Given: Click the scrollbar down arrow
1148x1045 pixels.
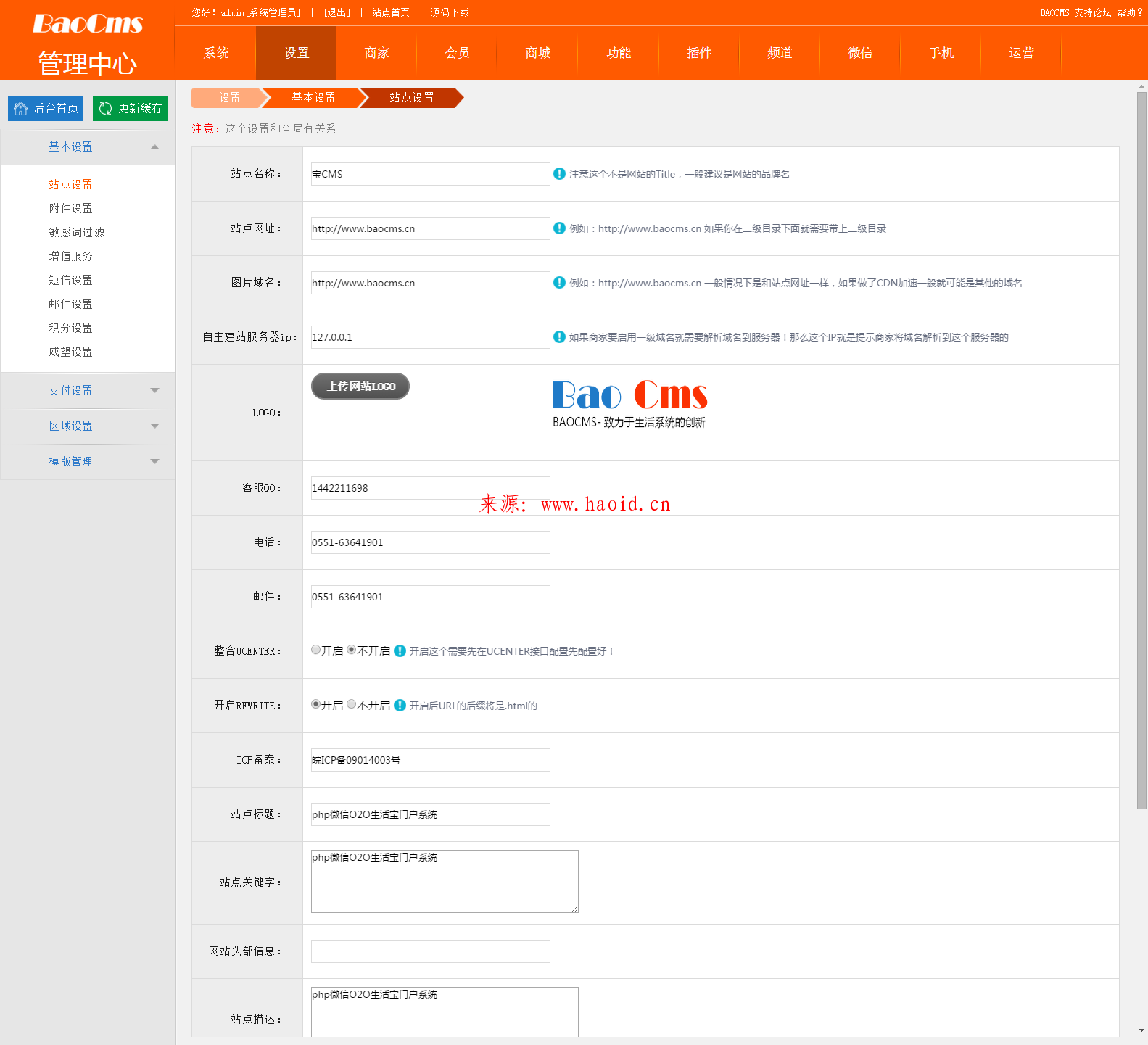Looking at the screenshot, I should coord(1141,1030).
